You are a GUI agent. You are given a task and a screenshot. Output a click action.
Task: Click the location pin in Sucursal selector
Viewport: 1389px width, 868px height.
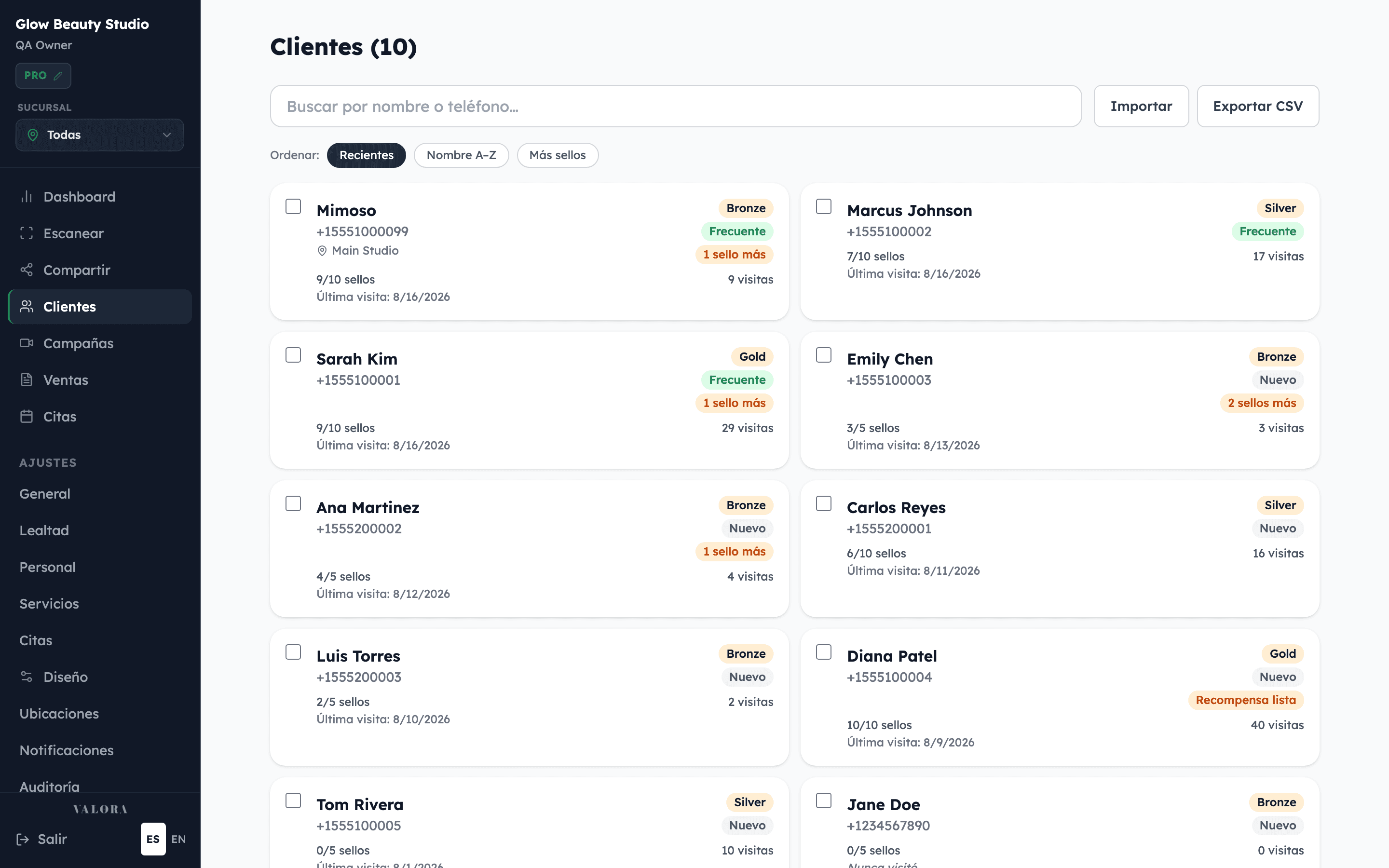coord(33,135)
